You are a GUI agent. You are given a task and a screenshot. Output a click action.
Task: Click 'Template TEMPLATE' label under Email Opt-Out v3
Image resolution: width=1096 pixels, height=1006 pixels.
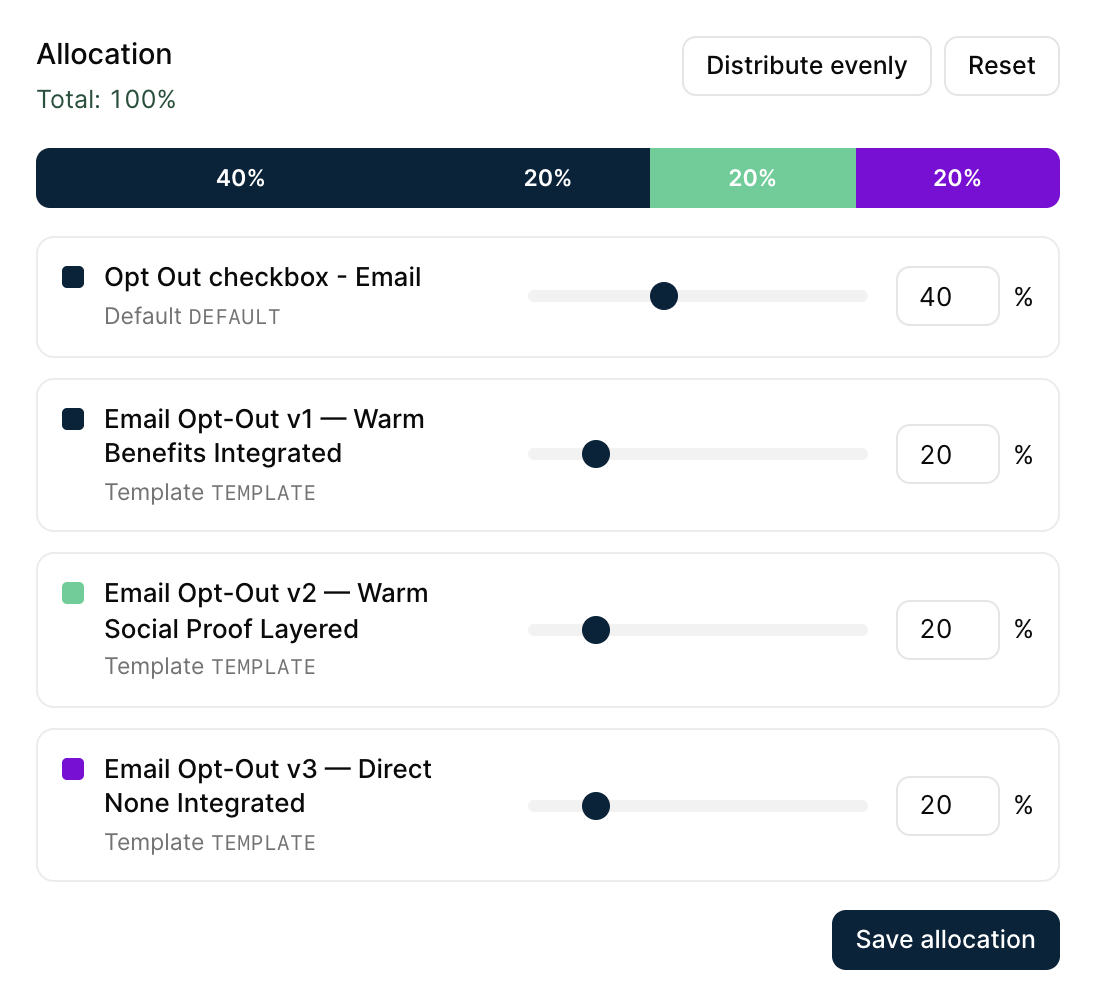pyautogui.click(x=210, y=842)
